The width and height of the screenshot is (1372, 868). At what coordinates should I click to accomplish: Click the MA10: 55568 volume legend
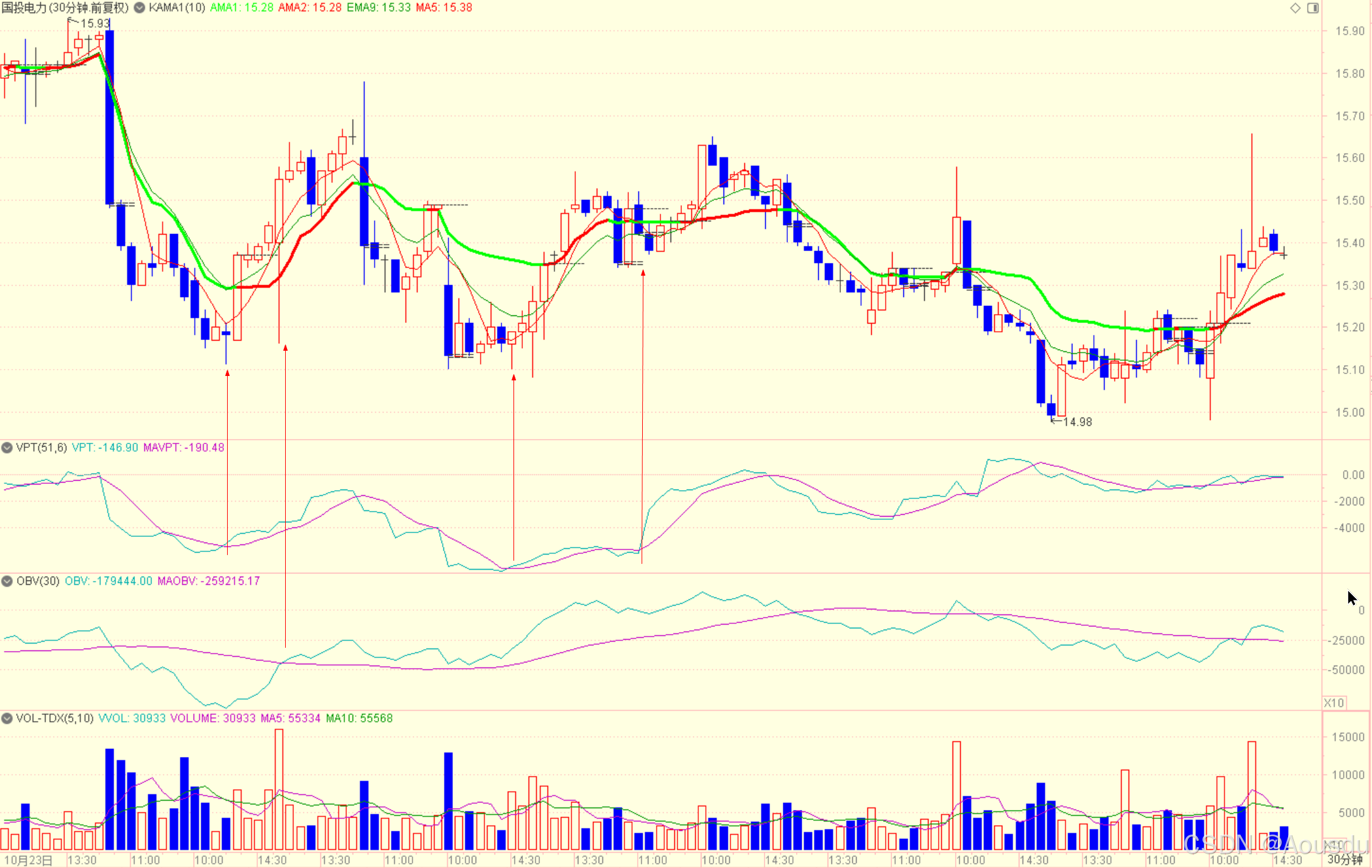coord(359,718)
